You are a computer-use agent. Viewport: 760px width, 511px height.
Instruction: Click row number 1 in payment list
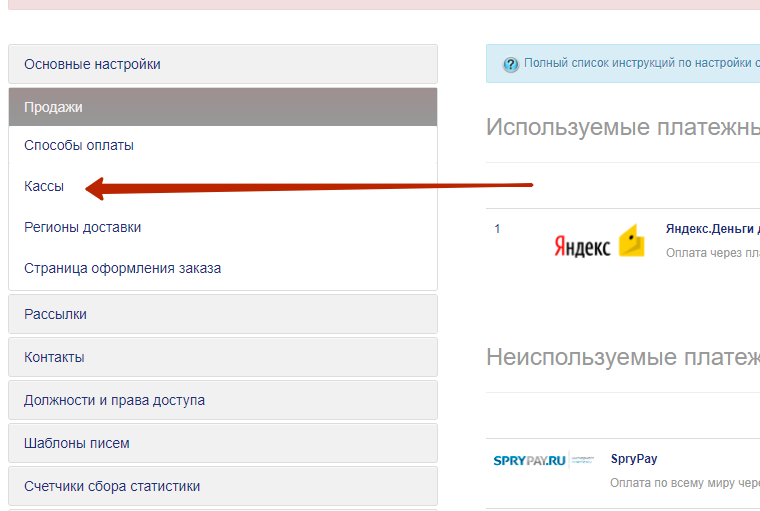[x=497, y=229]
